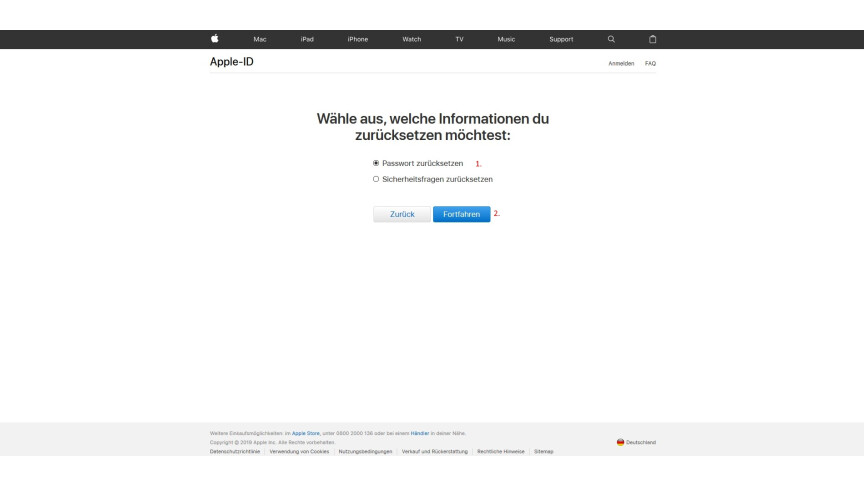Image resolution: width=864 pixels, height=486 pixels.
Task: Open the Music menu item
Action: click(506, 39)
